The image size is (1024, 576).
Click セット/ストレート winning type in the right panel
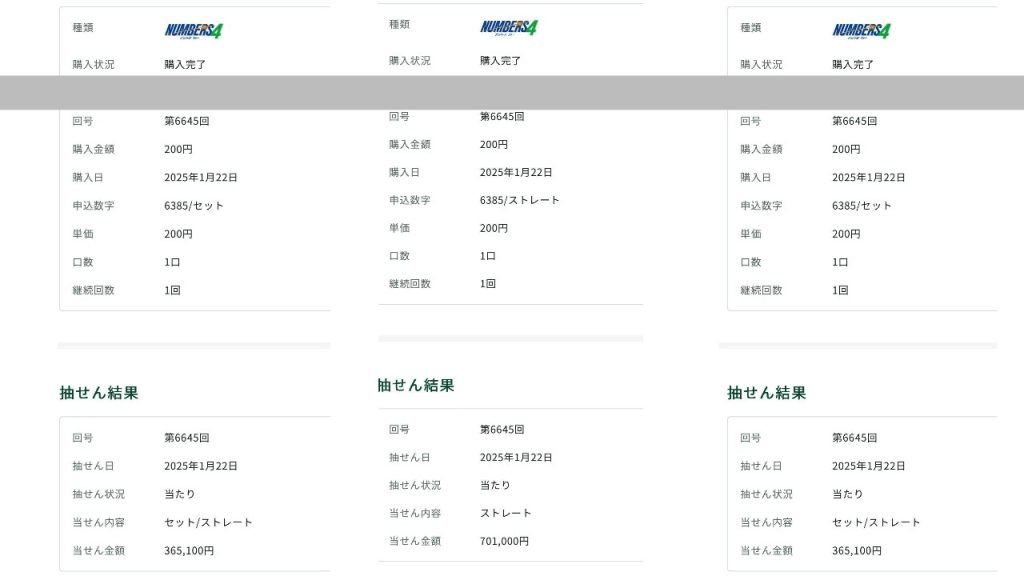tap(876, 522)
